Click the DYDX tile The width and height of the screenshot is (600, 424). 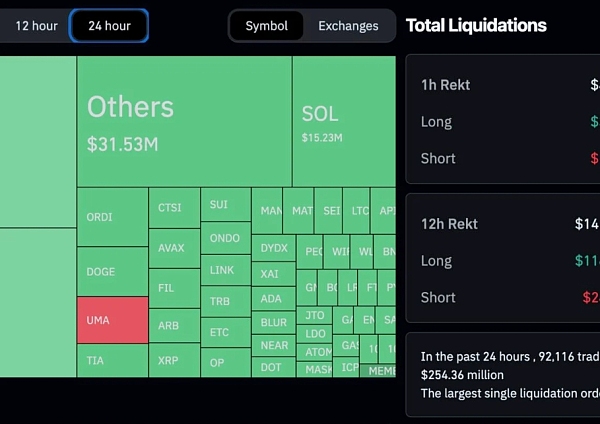[x=273, y=248]
